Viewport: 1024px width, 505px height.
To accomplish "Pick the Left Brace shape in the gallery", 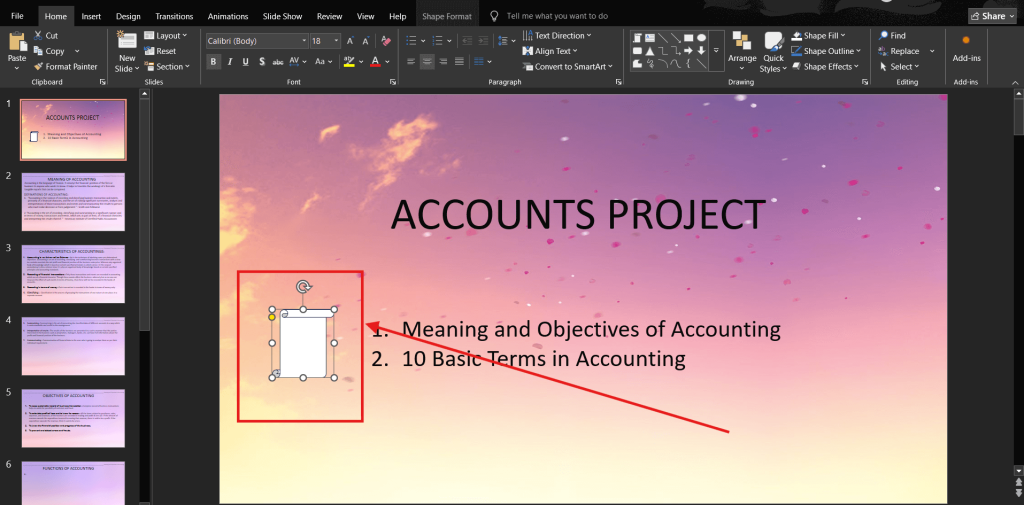I will [688, 63].
